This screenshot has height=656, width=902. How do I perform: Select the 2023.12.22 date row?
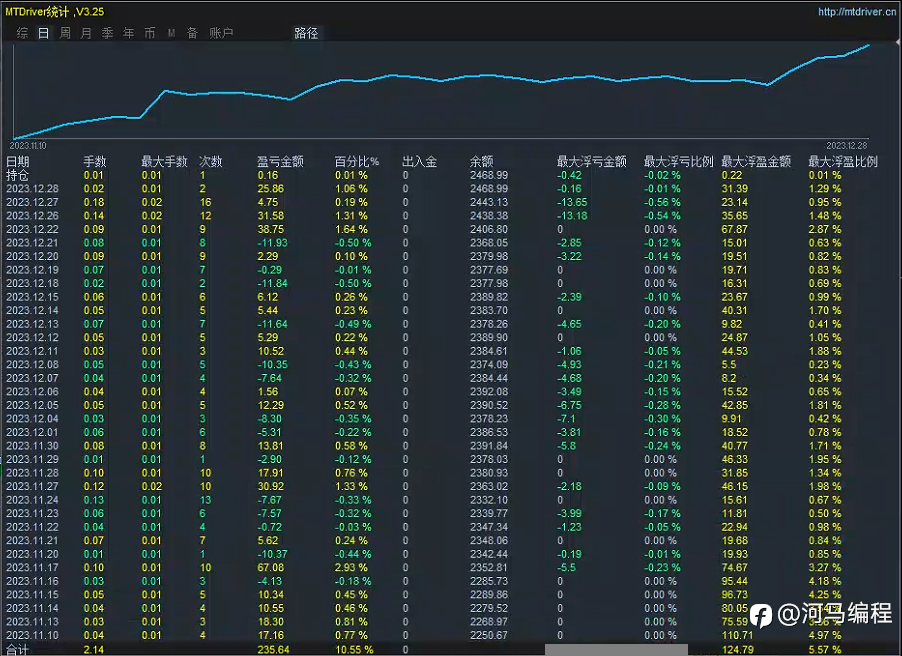click(32, 228)
